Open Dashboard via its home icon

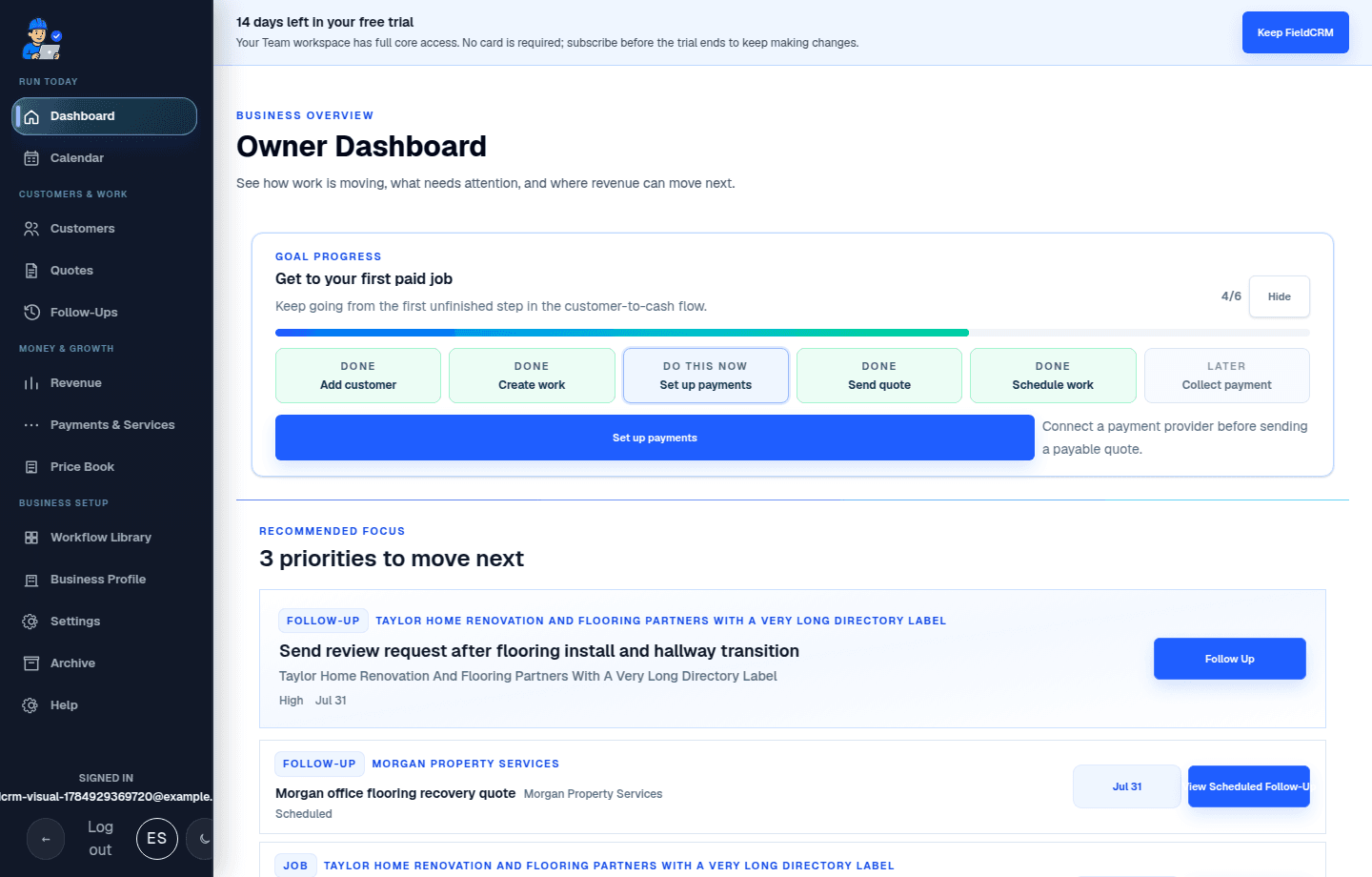pos(31,116)
